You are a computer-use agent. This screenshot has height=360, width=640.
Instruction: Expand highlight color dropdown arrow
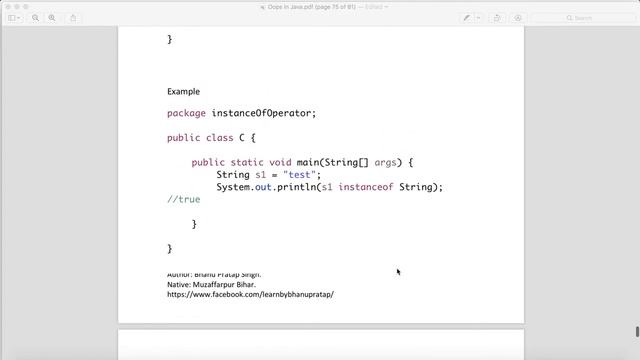tap(478, 18)
